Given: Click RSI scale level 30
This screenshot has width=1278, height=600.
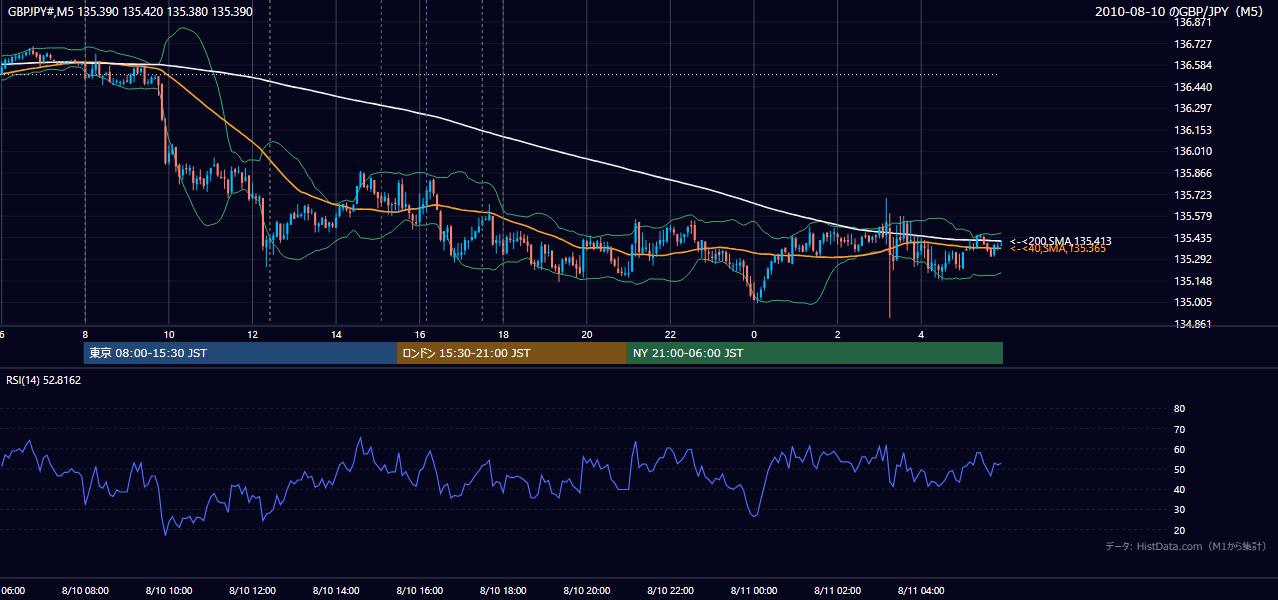Looking at the screenshot, I should [1179, 510].
